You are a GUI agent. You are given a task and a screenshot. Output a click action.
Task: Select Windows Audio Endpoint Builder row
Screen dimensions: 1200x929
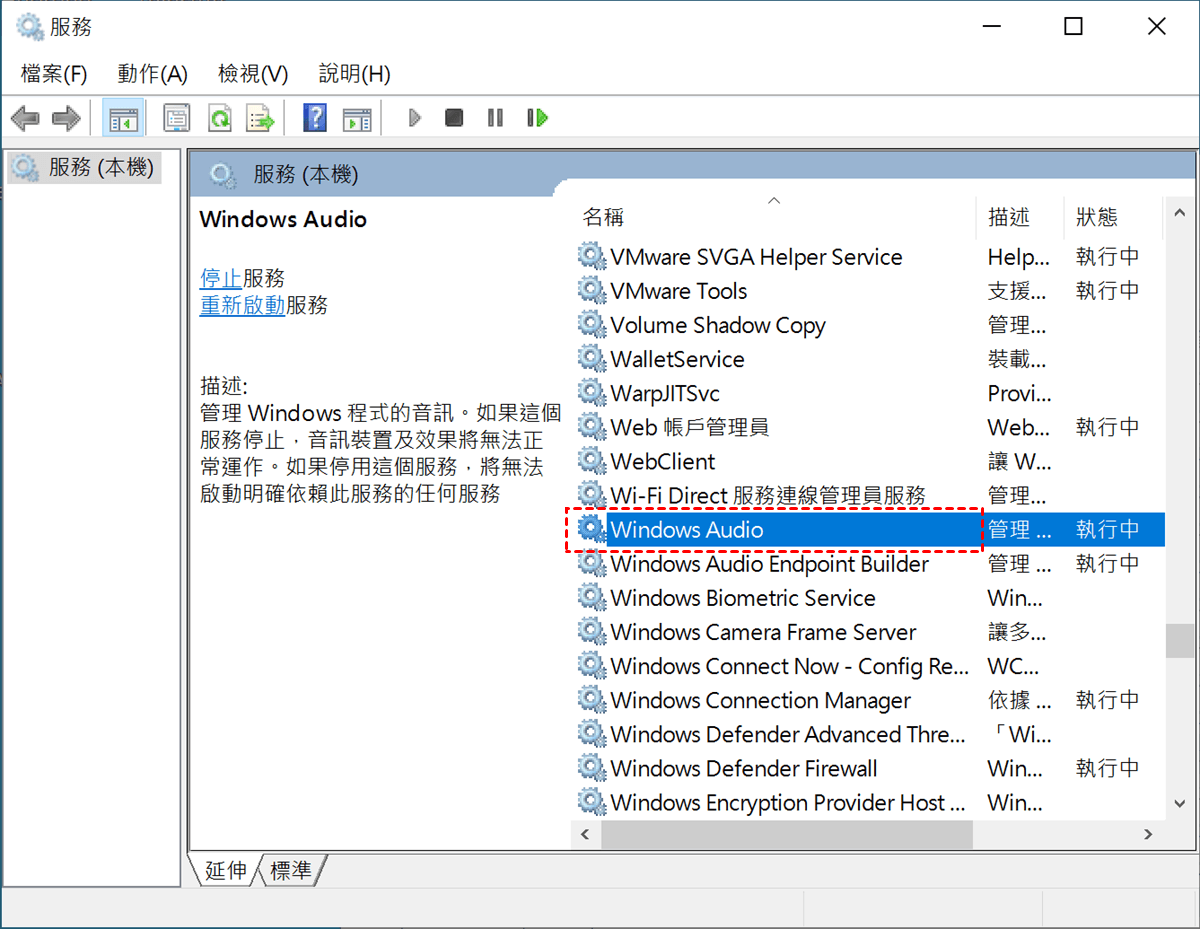[x=871, y=564]
